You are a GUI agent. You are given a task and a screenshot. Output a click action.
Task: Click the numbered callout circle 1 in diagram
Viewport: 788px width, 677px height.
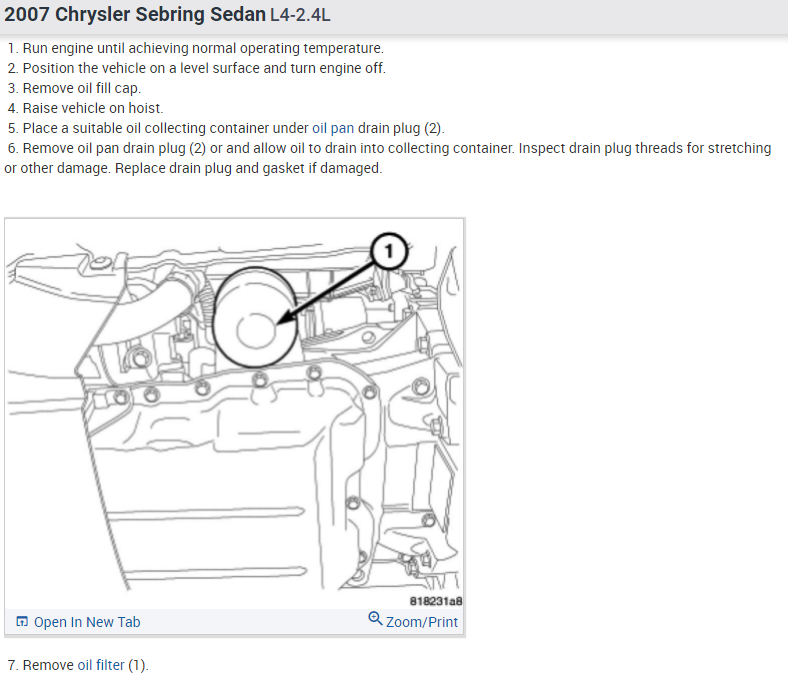coord(388,251)
